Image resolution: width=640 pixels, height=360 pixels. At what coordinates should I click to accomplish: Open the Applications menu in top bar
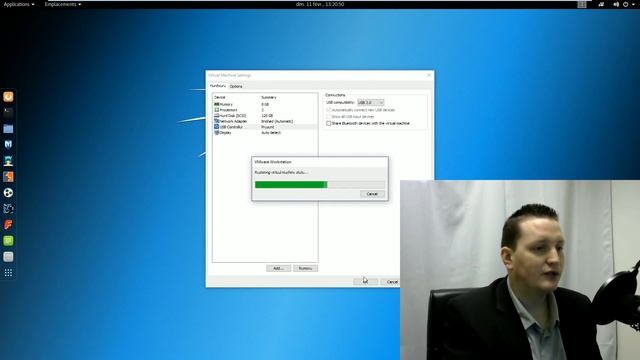(19, 4)
